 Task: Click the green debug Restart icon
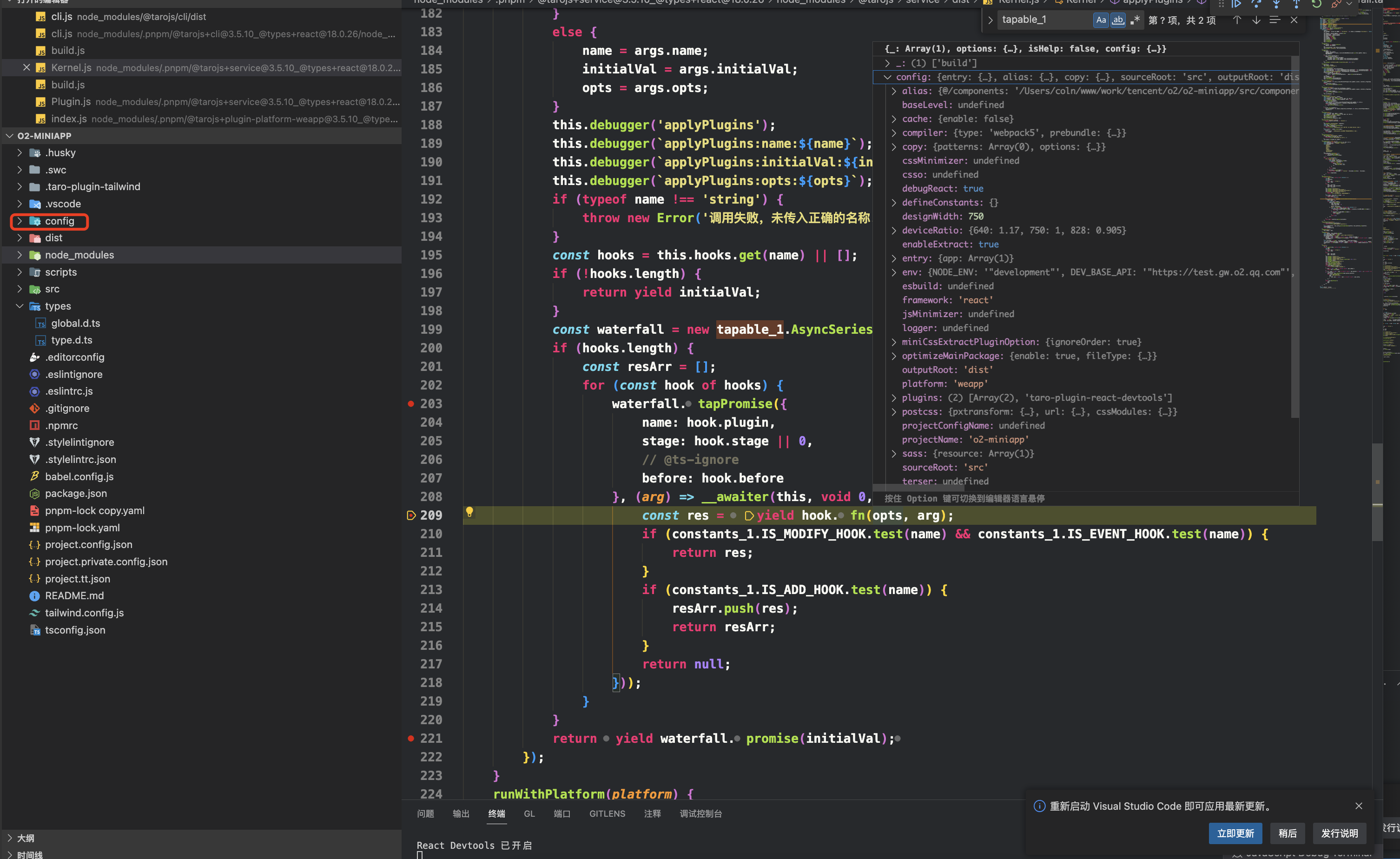pos(1316,3)
